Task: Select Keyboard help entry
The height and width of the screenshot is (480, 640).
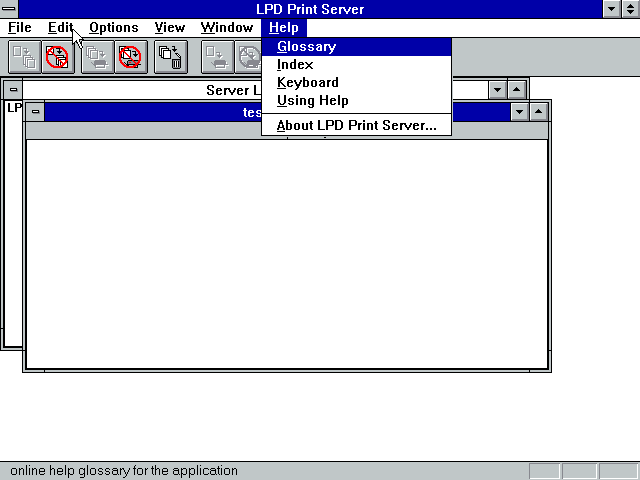Action: [x=356, y=82]
